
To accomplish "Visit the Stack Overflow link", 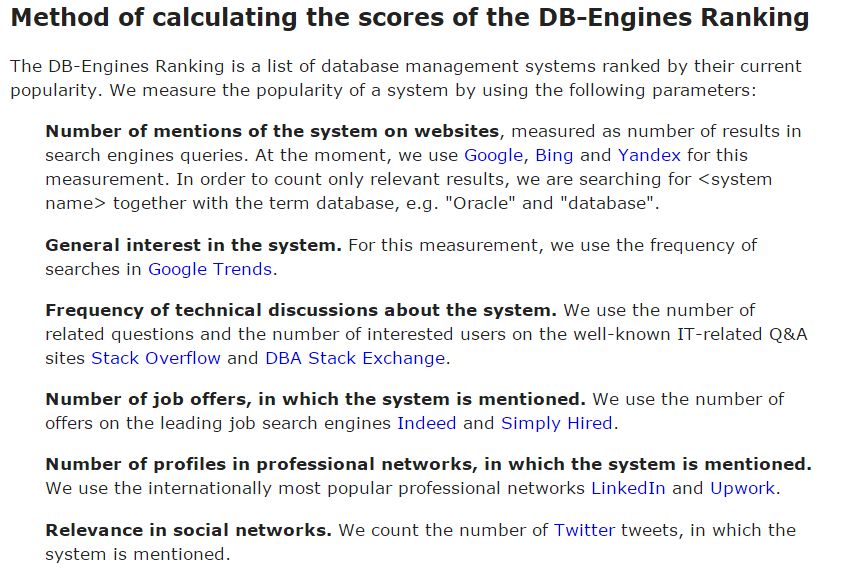I will [x=156, y=358].
